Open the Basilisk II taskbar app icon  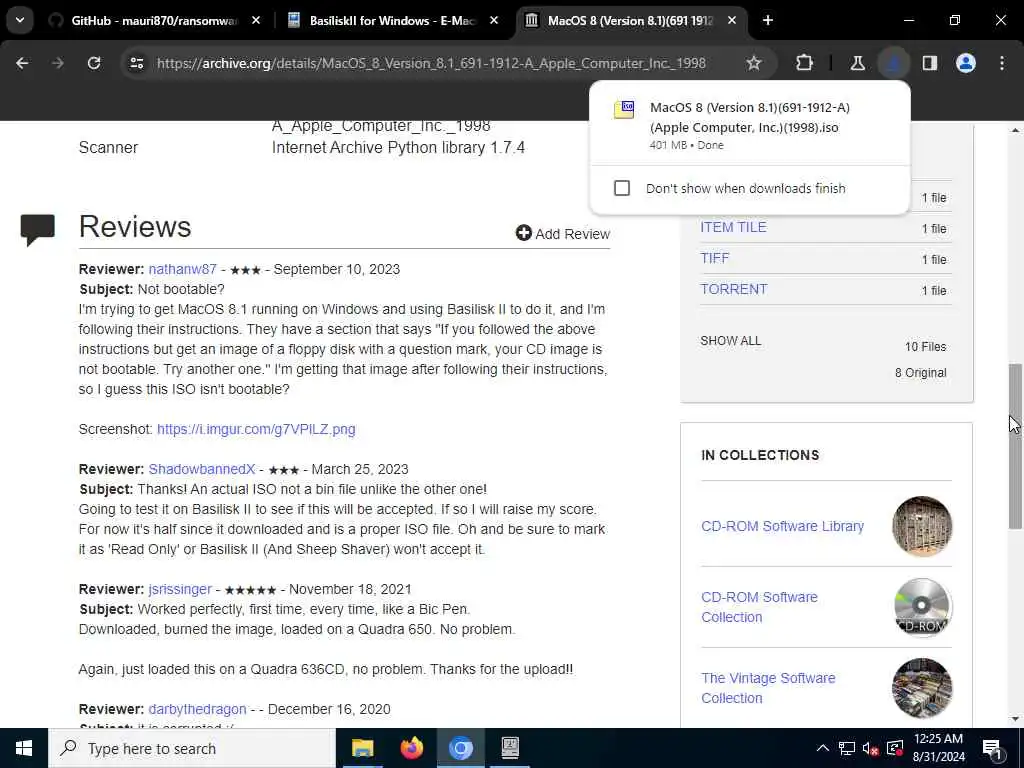click(510, 748)
